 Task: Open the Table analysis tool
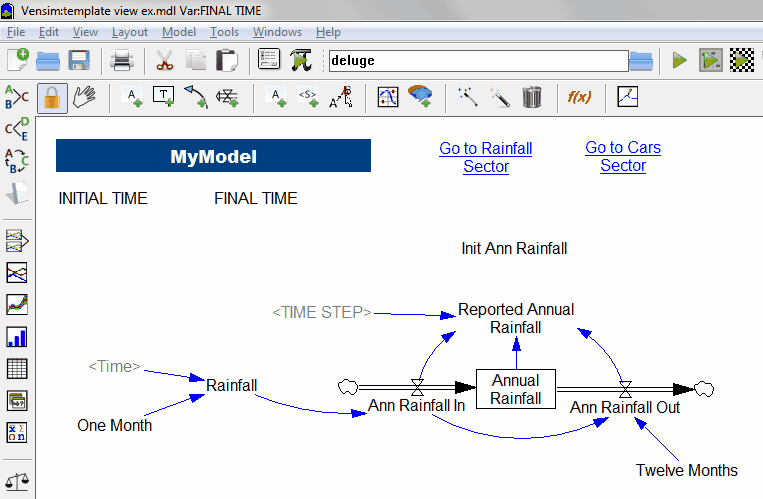coord(17,368)
